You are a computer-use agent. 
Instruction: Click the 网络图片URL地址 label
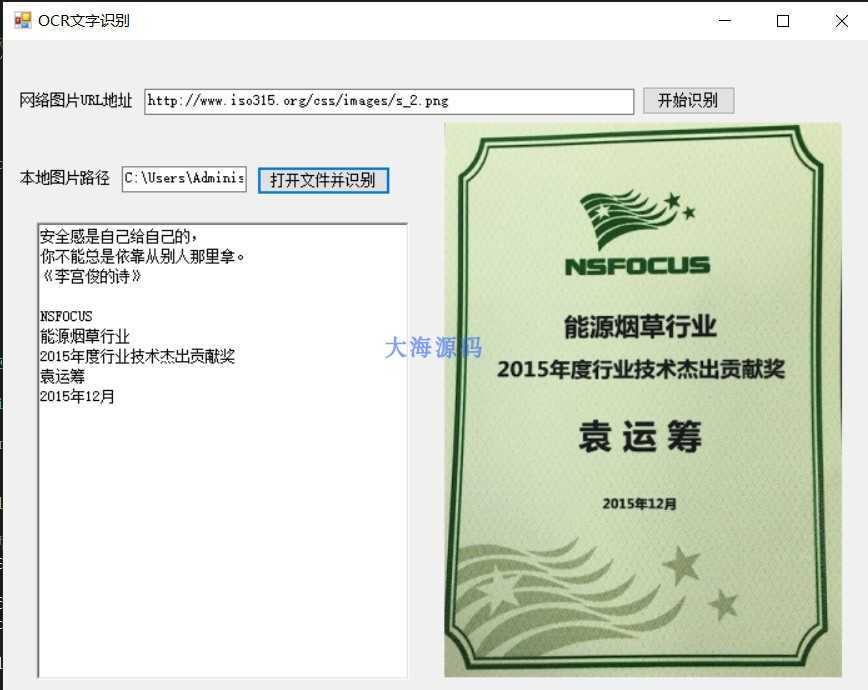[76, 100]
